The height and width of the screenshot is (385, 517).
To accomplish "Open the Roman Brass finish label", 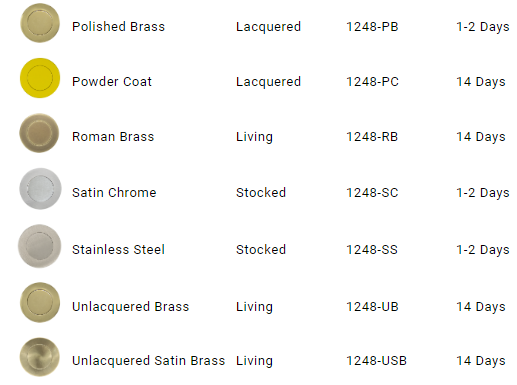I will 113,137.
